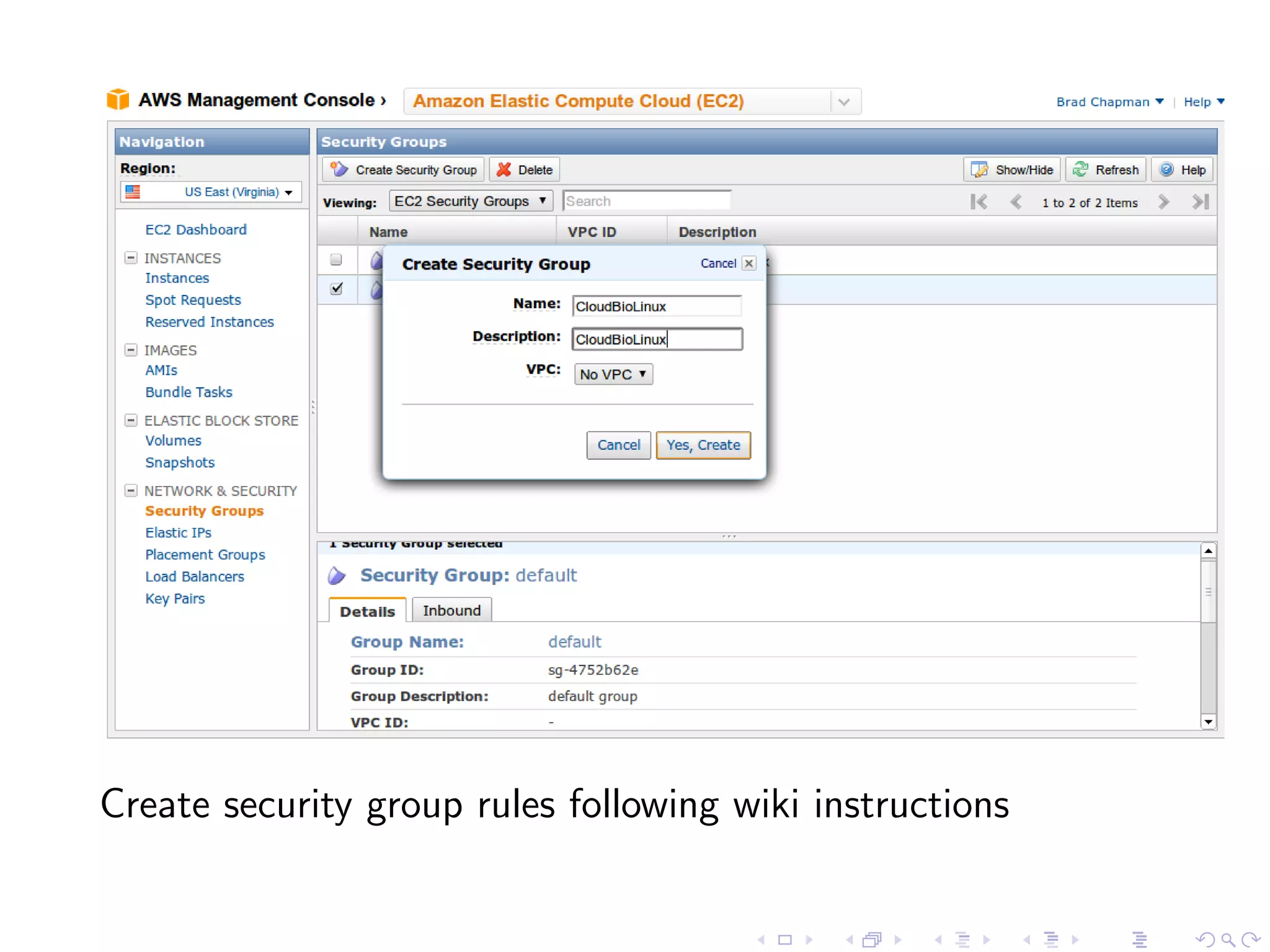
Task: Click the Search box
Action: click(647, 201)
